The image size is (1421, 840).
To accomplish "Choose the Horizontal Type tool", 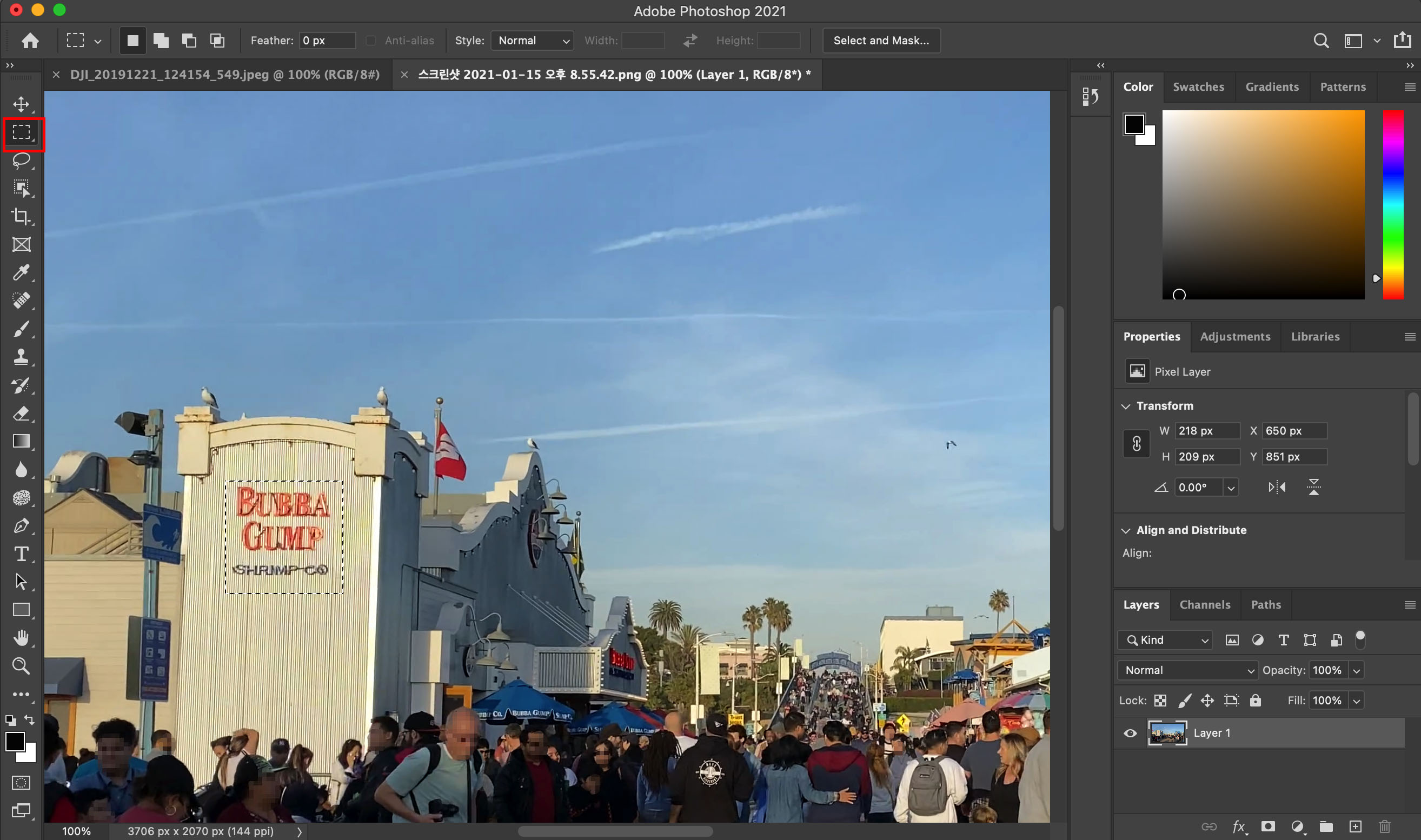I will coord(21,554).
